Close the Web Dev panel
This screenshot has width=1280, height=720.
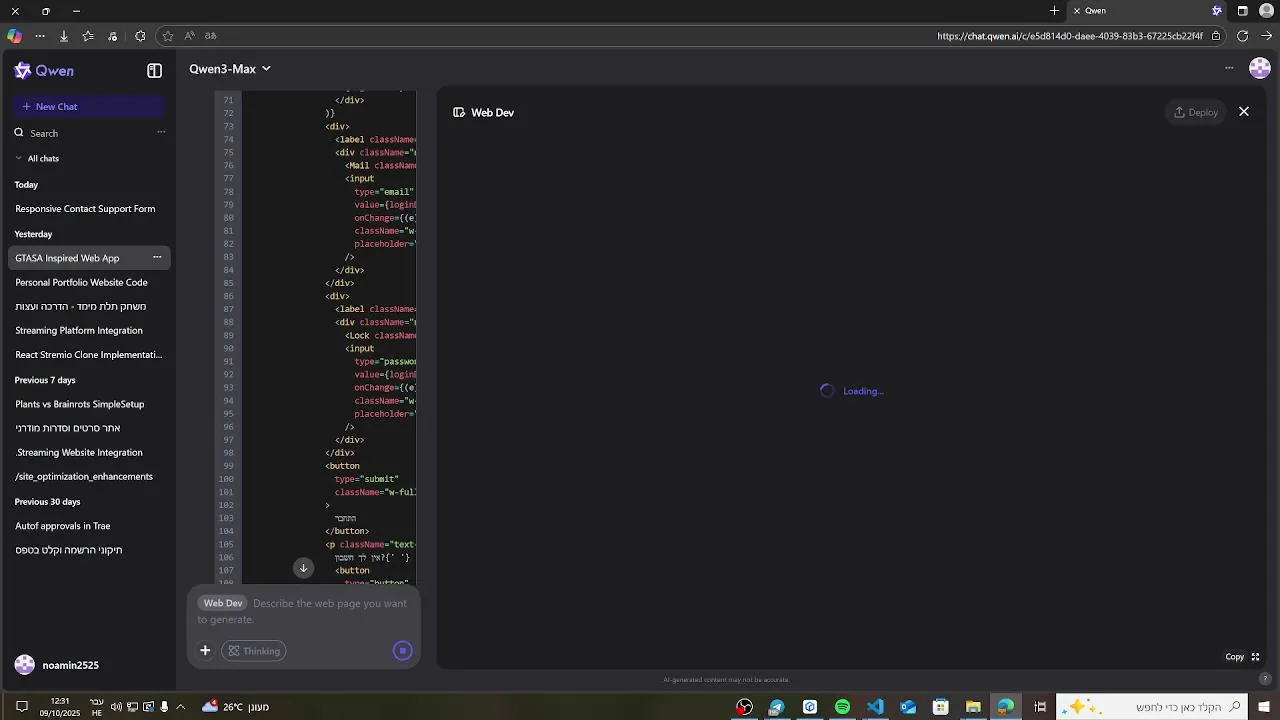(1244, 112)
